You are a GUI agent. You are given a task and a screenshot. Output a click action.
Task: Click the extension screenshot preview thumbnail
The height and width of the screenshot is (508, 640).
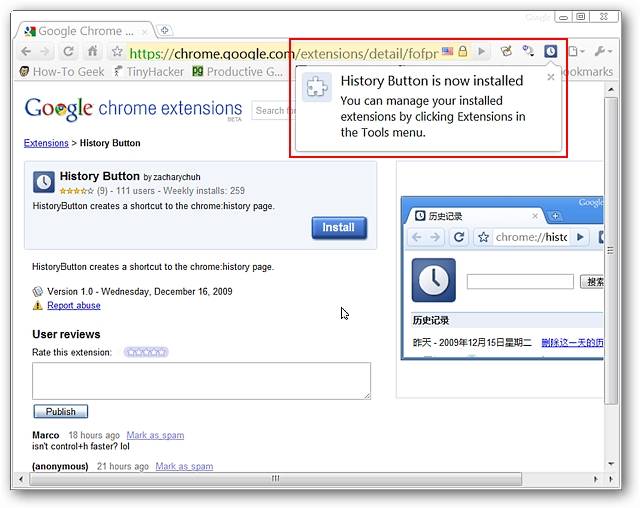pos(502,277)
